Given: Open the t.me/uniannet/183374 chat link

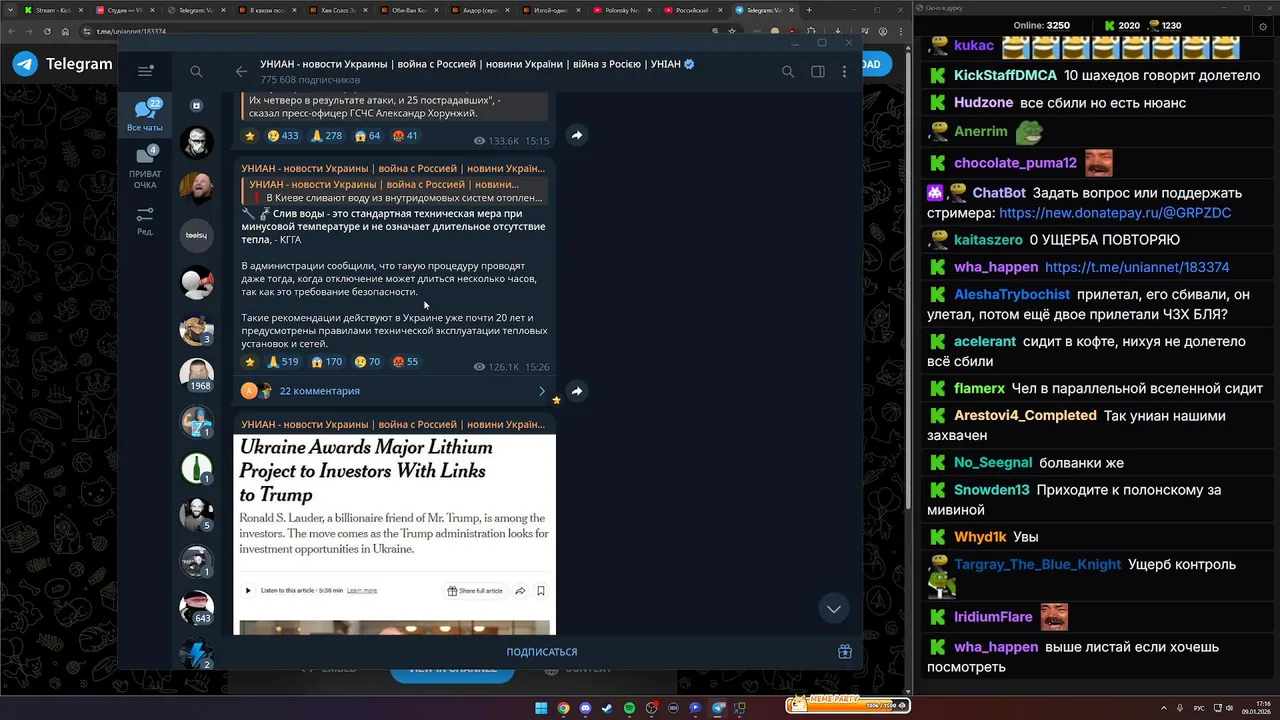Looking at the screenshot, I should [1137, 267].
